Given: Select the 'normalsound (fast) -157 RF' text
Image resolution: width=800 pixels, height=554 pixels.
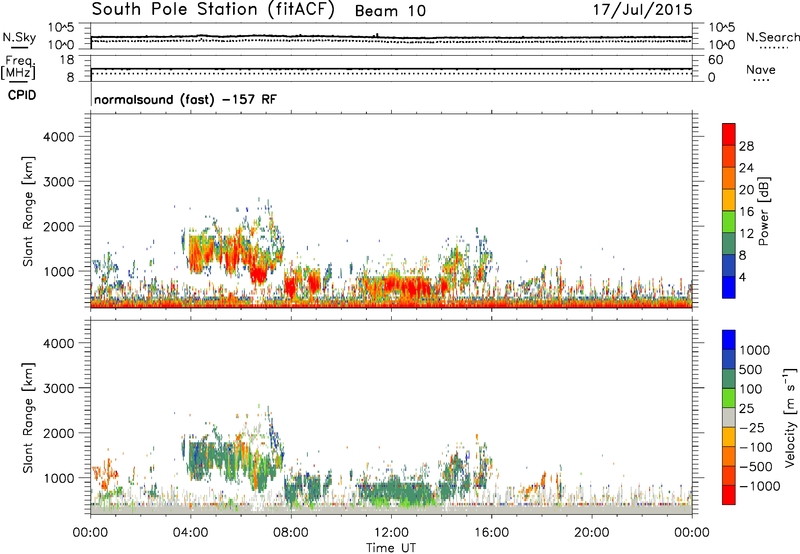Looking at the screenshot, I should [185, 99].
